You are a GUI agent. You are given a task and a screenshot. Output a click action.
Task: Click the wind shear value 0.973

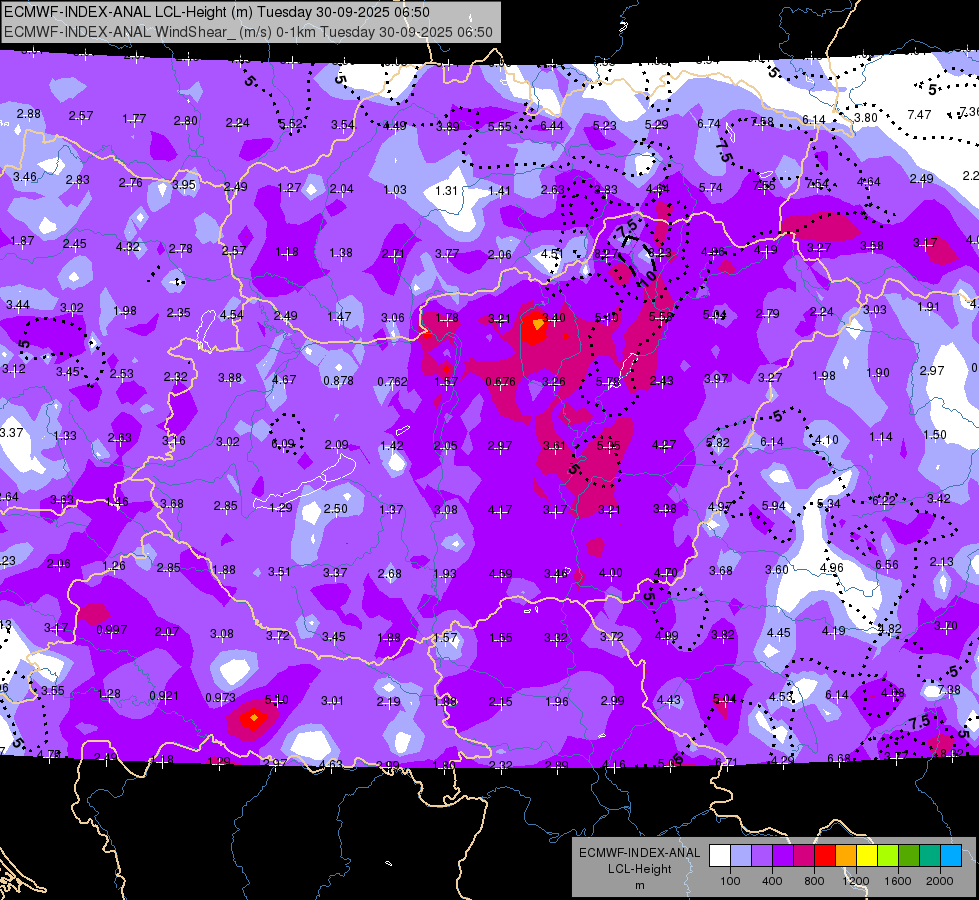point(220,697)
